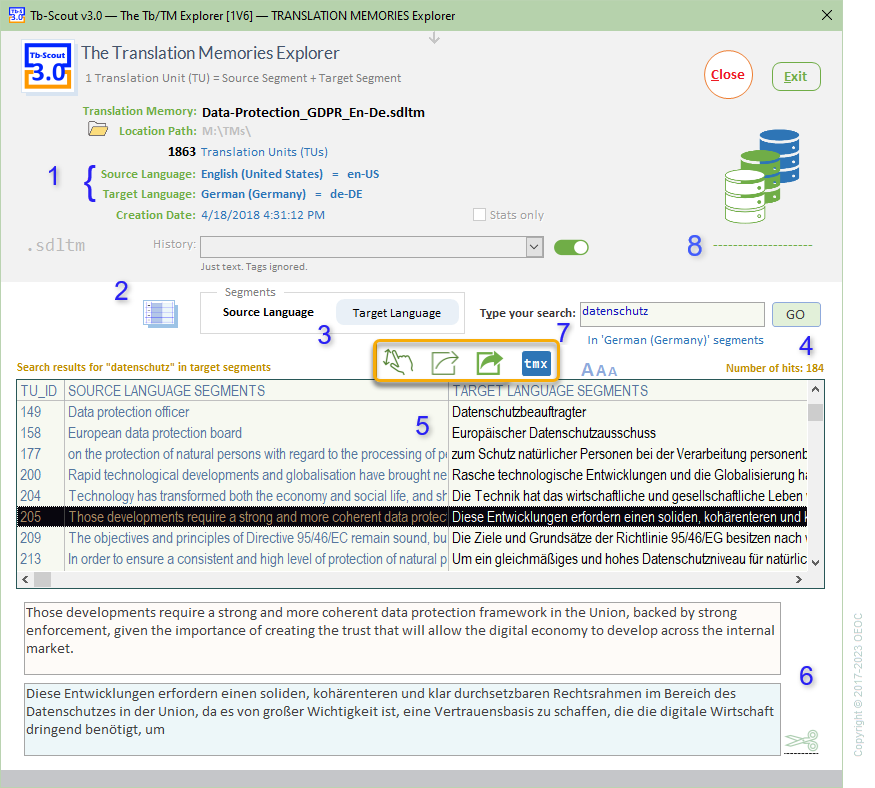Click the green database stack icon
Screen dimensions: 875x788
pos(763,178)
